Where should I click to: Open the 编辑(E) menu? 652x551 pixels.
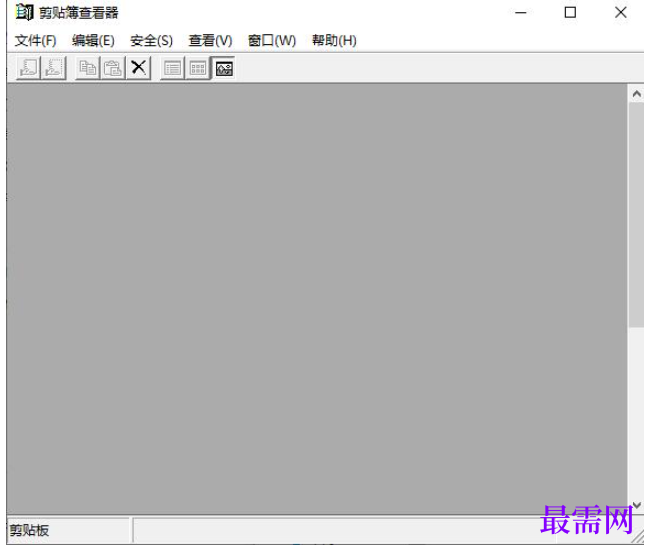click(x=93, y=41)
